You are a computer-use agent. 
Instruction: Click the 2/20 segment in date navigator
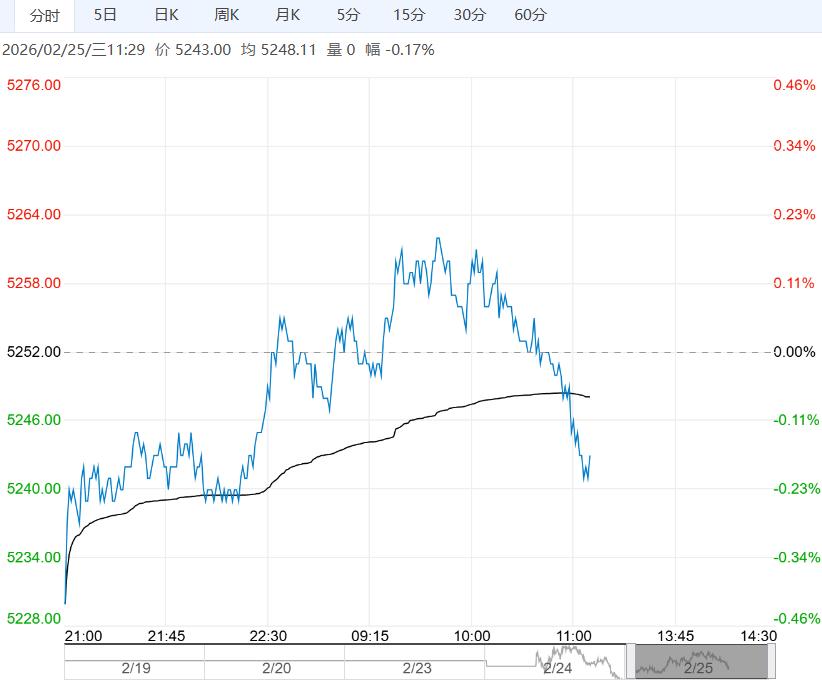click(x=275, y=667)
